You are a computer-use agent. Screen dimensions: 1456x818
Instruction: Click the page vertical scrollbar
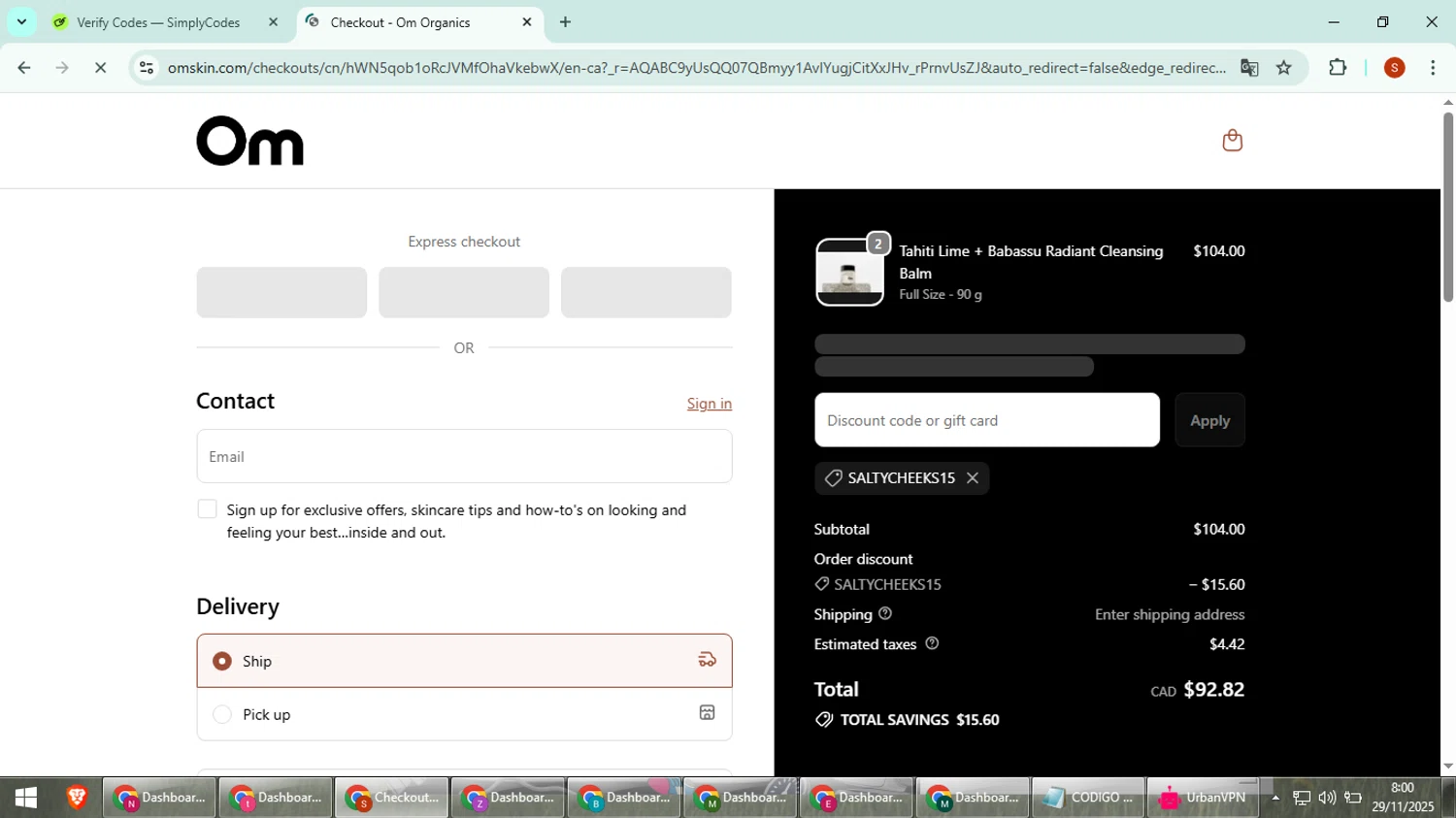[1447, 208]
